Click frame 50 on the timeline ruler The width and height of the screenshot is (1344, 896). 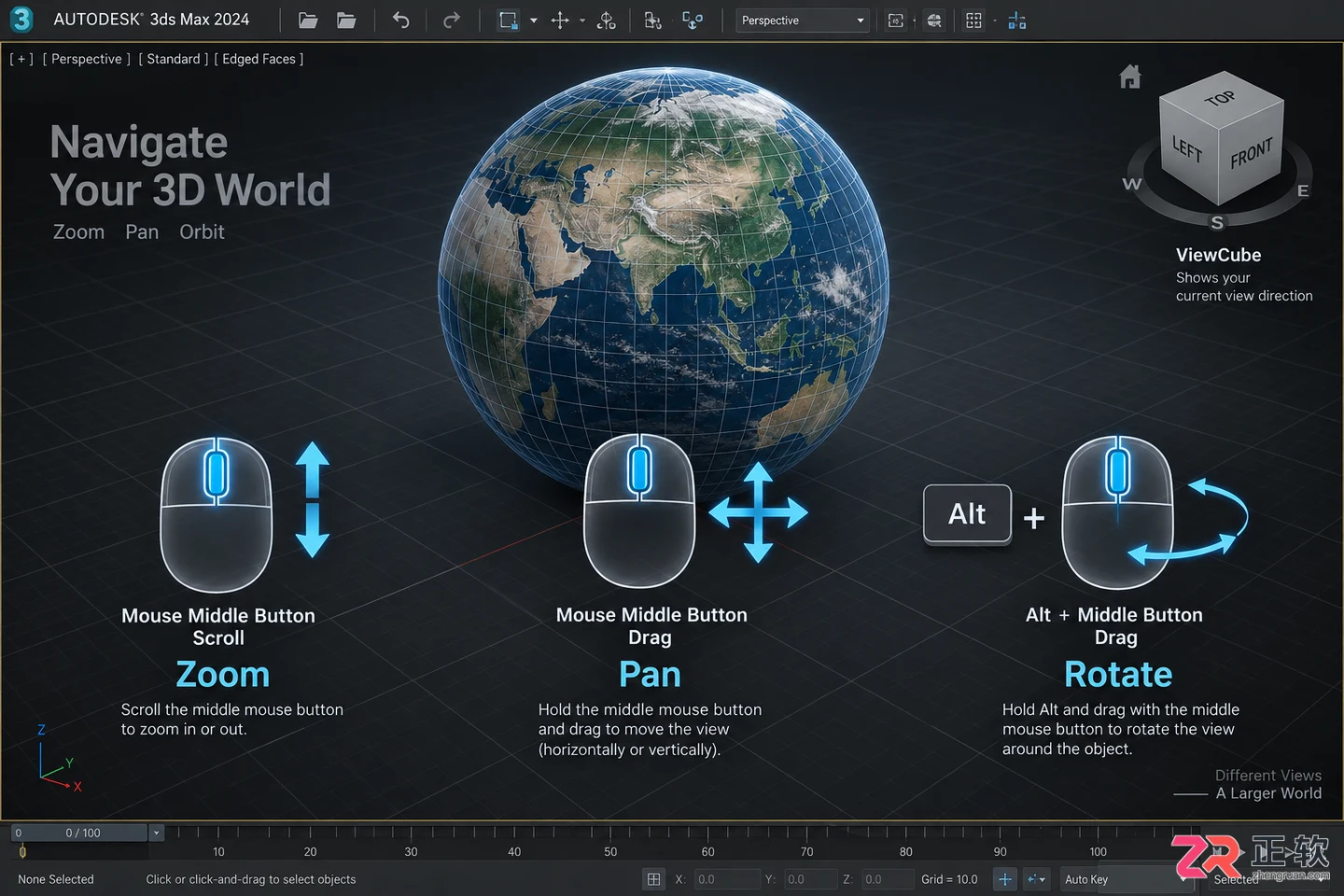point(610,851)
